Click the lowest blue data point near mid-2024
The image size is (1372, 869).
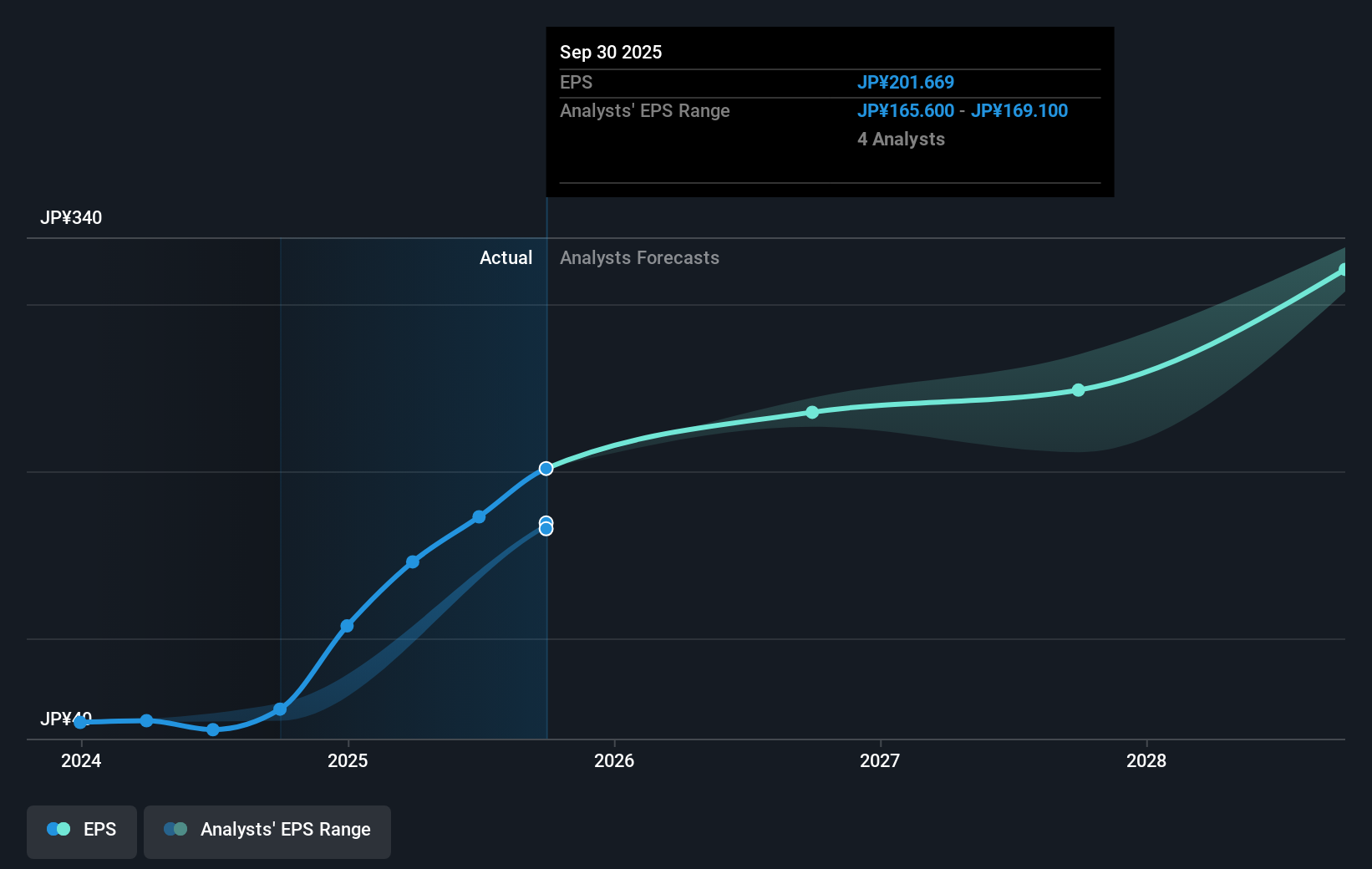213,729
